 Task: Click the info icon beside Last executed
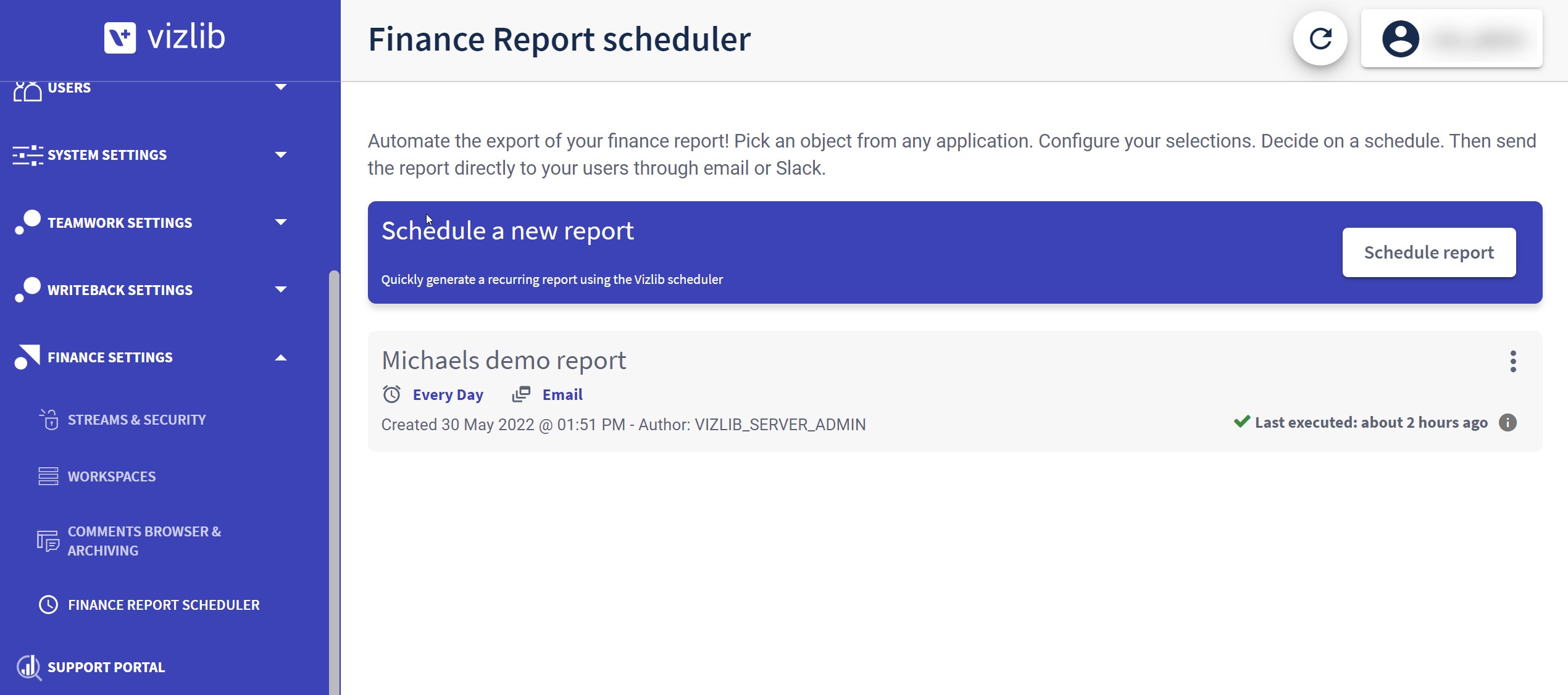click(1508, 423)
